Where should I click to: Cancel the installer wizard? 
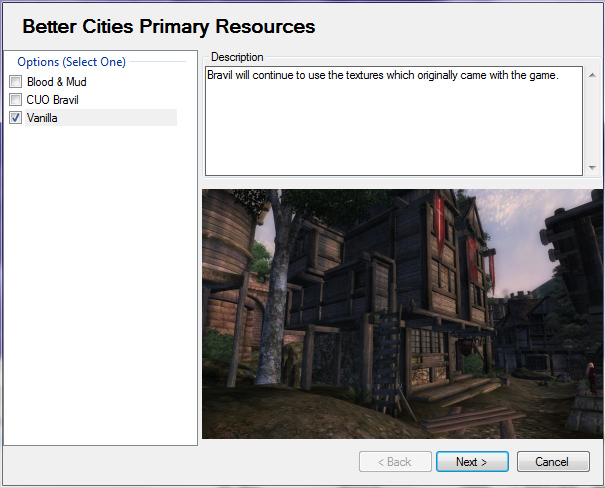coord(551,462)
